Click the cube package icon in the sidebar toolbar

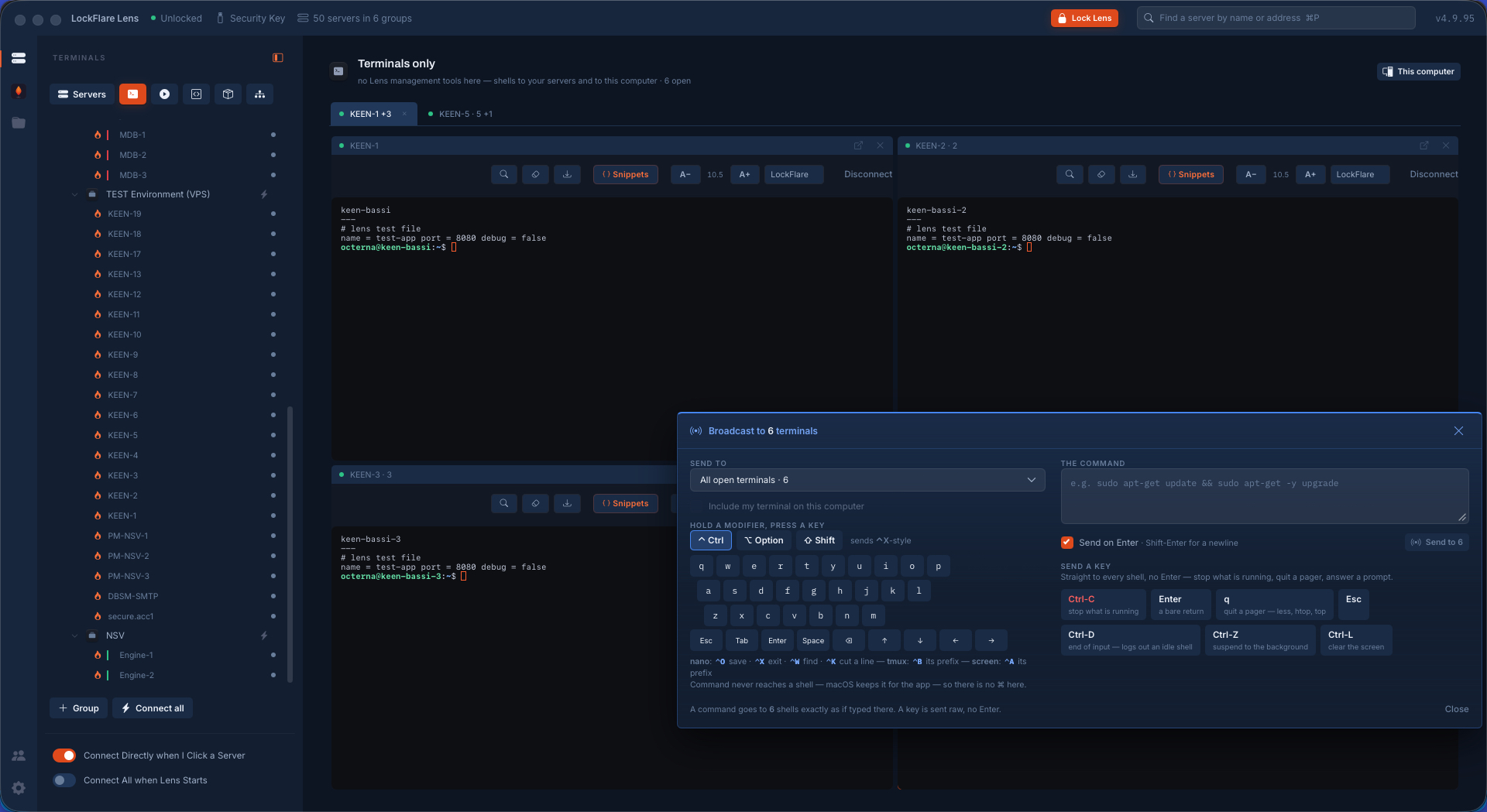pyautogui.click(x=228, y=94)
